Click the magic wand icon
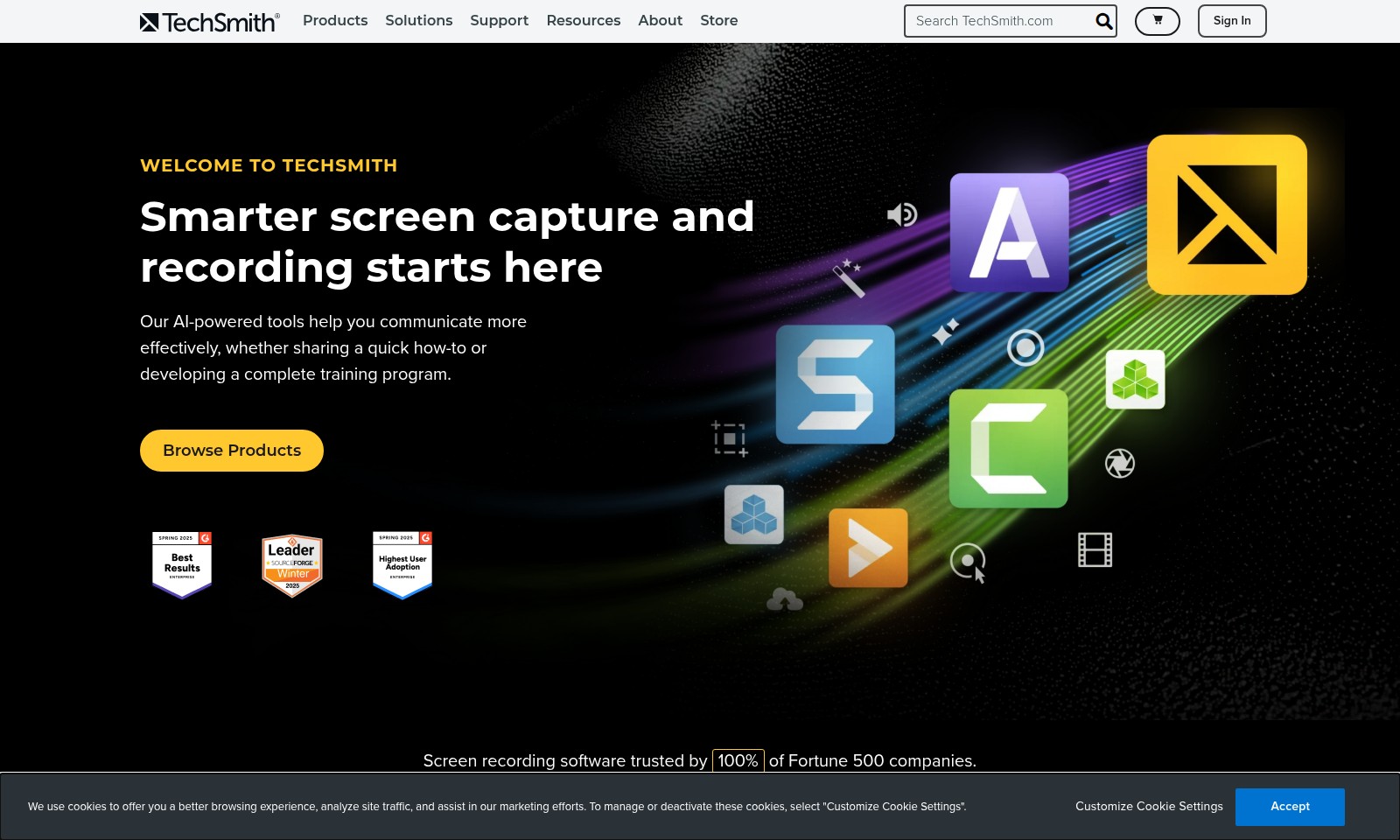Screen dimensions: 1400x840 [848, 278]
